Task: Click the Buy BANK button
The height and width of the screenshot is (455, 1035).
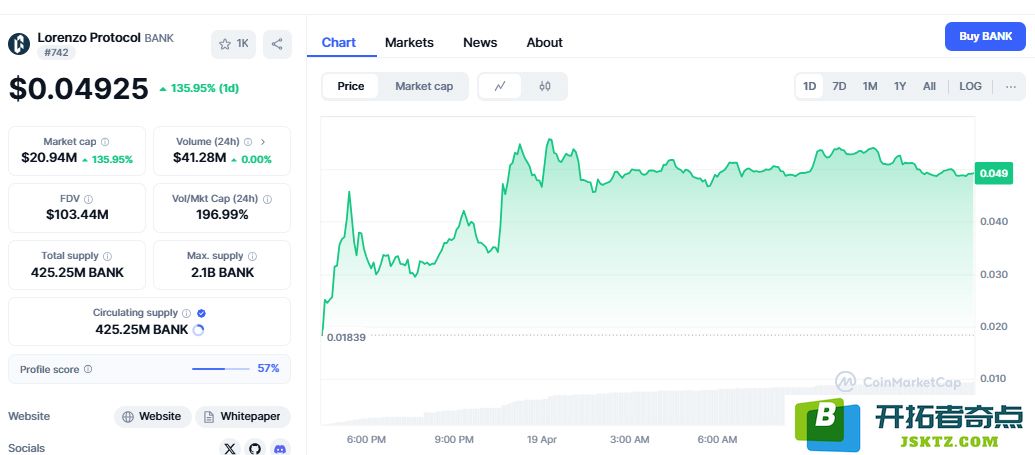Action: tap(985, 36)
